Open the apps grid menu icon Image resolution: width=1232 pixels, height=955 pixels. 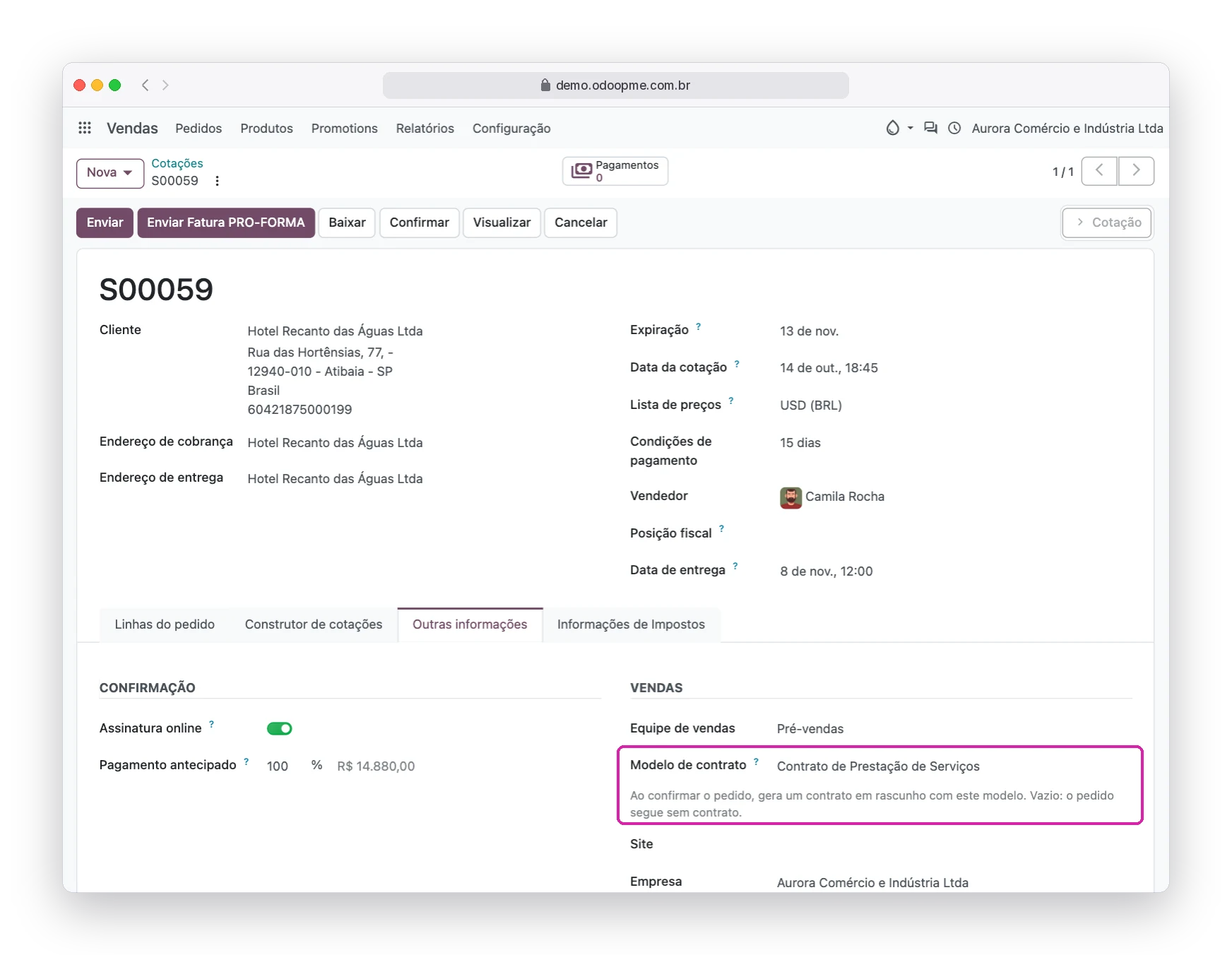(85, 128)
